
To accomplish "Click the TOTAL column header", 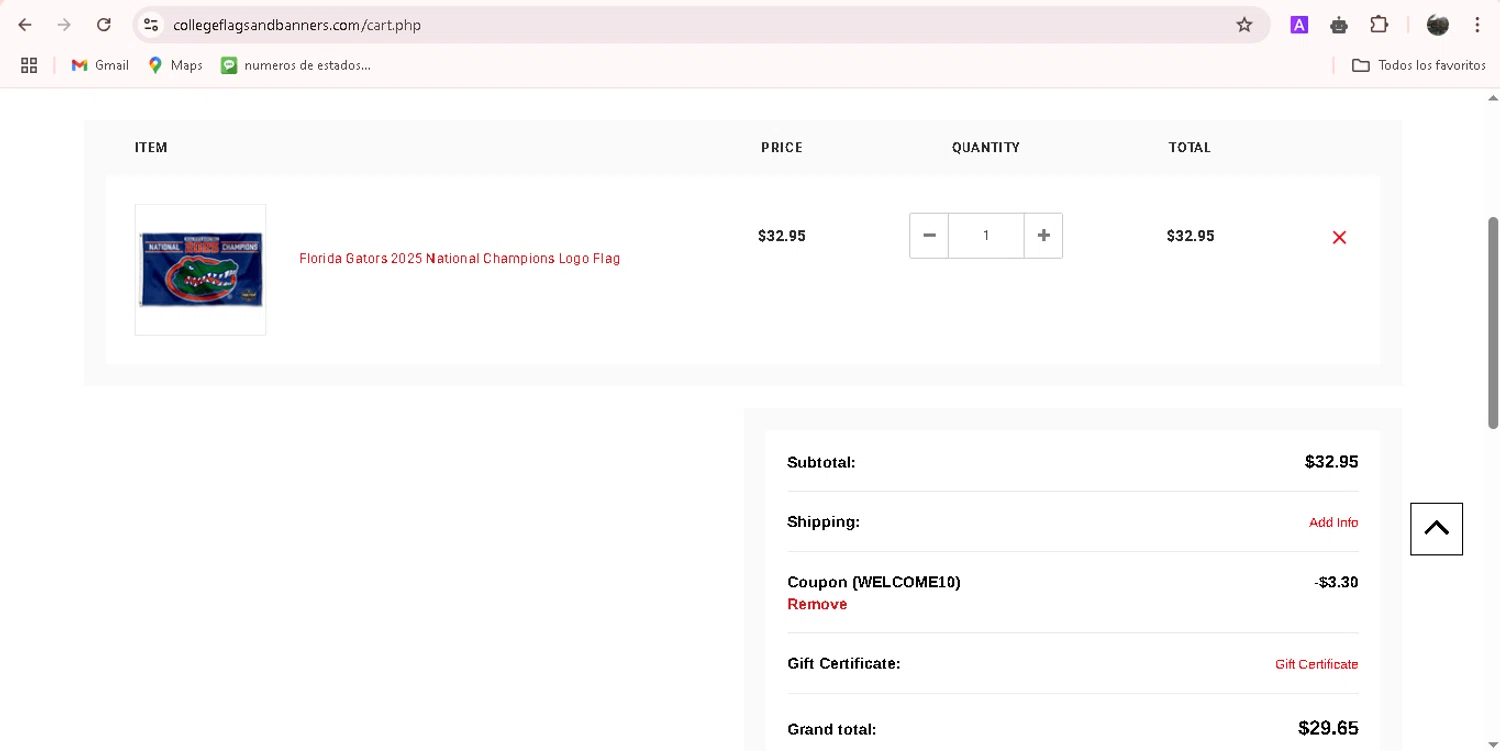I will coord(1190,148).
